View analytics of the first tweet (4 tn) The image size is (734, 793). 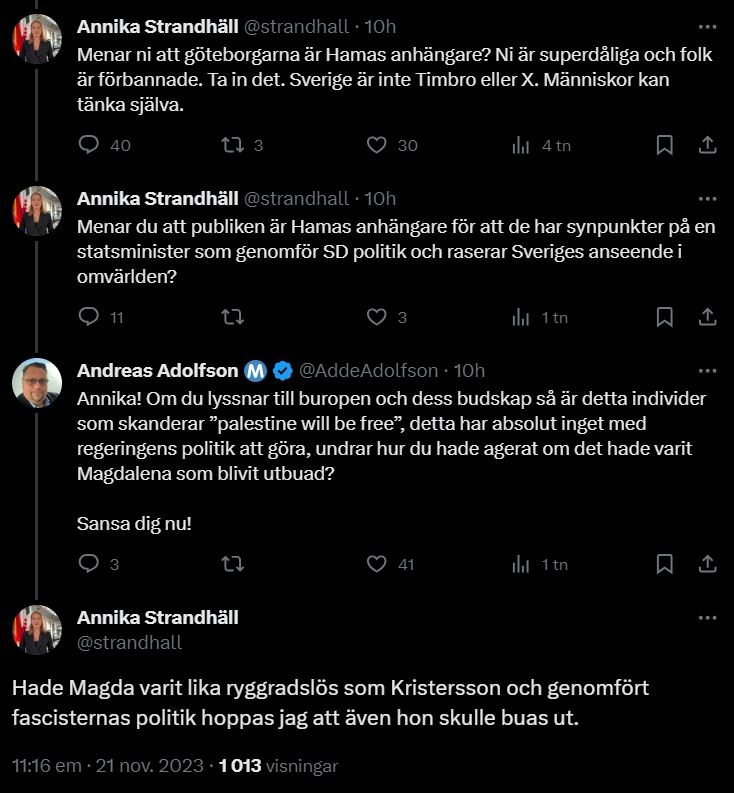coord(521,145)
